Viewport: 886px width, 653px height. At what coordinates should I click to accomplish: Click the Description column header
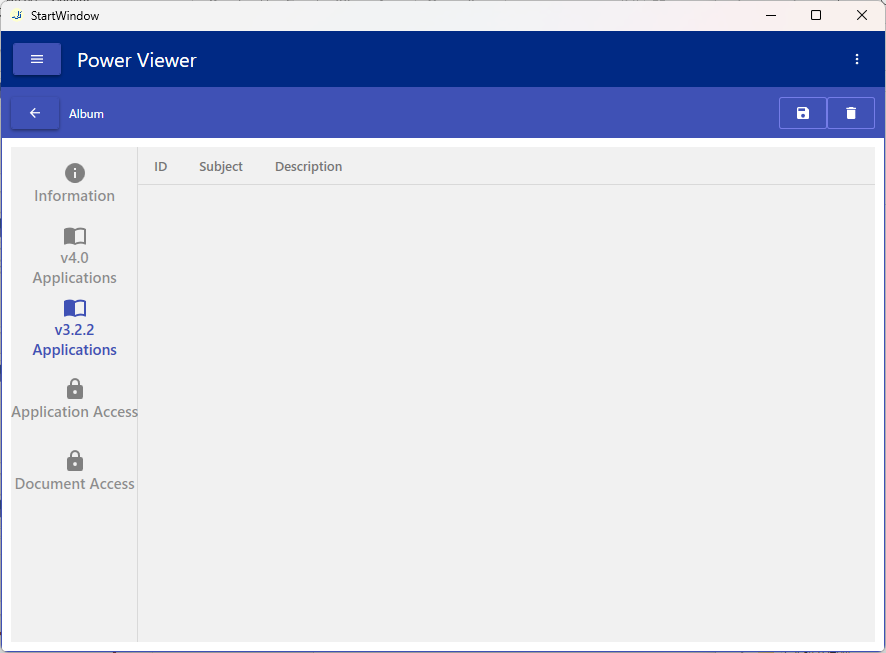tap(308, 167)
